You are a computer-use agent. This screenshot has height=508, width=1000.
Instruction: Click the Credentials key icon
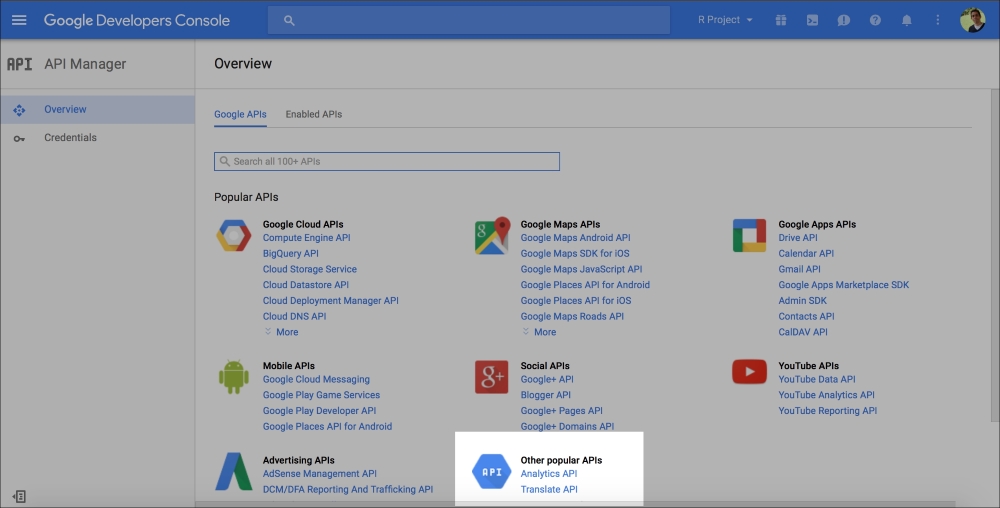tap(19, 138)
